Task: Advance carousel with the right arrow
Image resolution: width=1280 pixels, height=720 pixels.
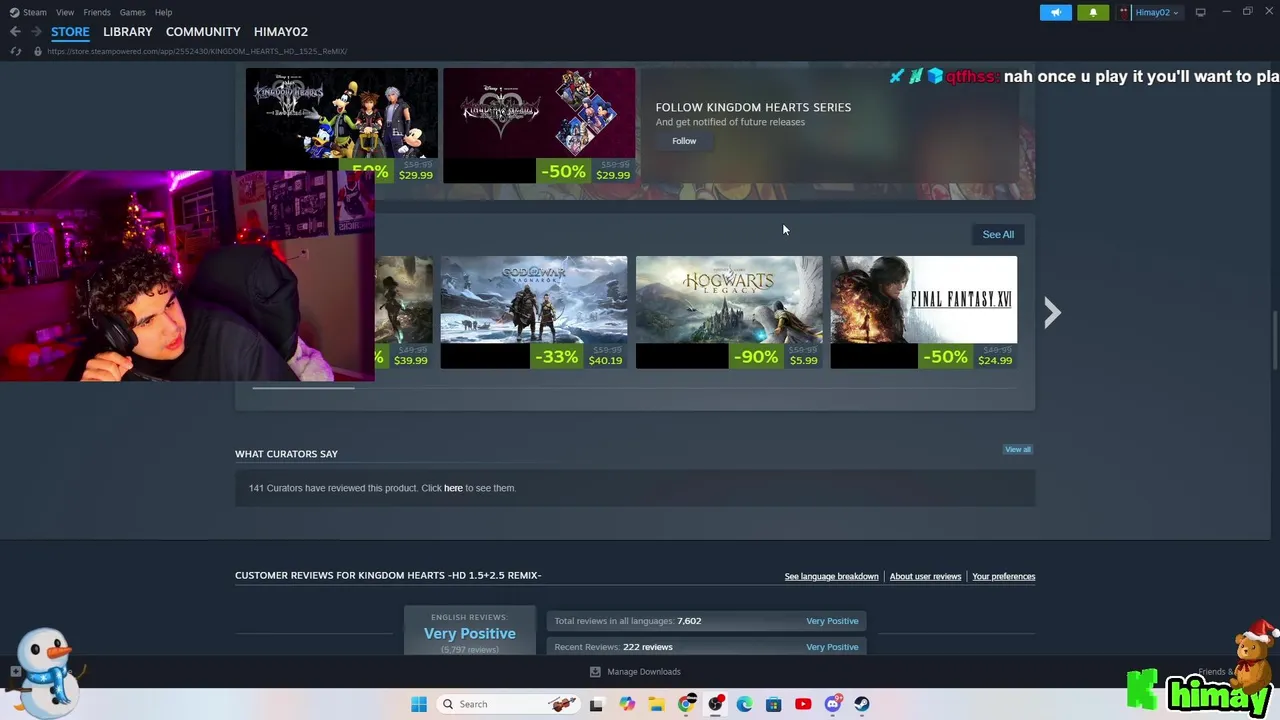Action: pos(1052,313)
